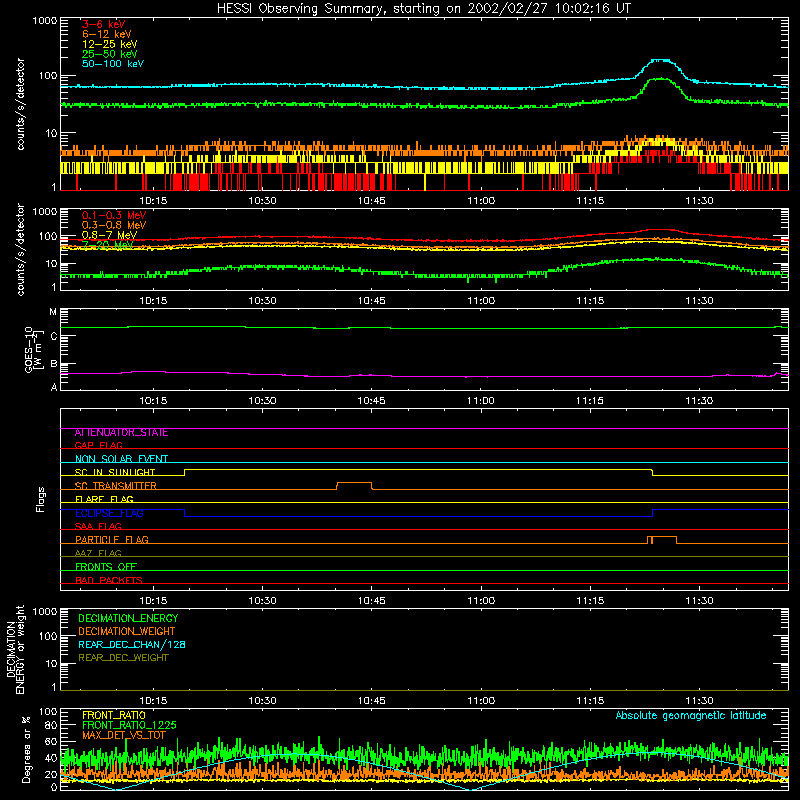Screen dimensions: 800x800
Task: Click the red BAD_PACKETS label
Action: (x=109, y=580)
